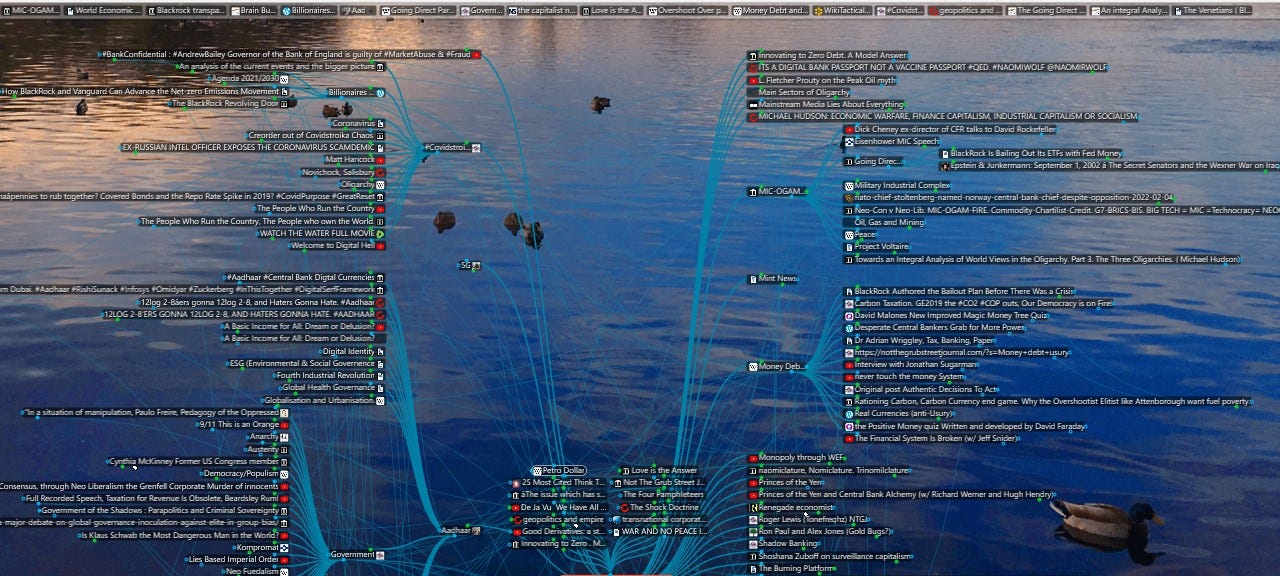This screenshot has height=576, width=1280.
Task: Click the icon inside Petro Dollar node
Action: pos(538,470)
